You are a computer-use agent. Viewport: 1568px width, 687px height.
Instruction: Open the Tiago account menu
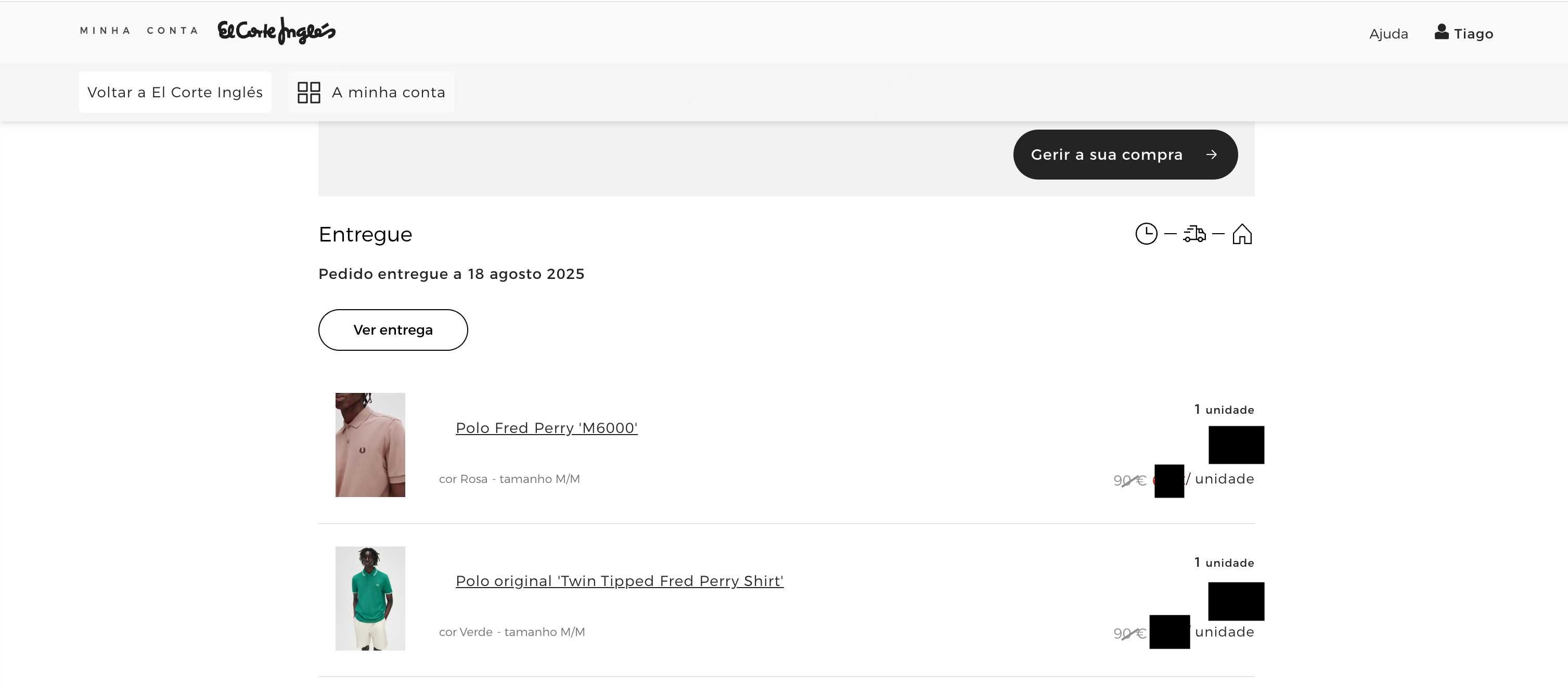point(1463,33)
